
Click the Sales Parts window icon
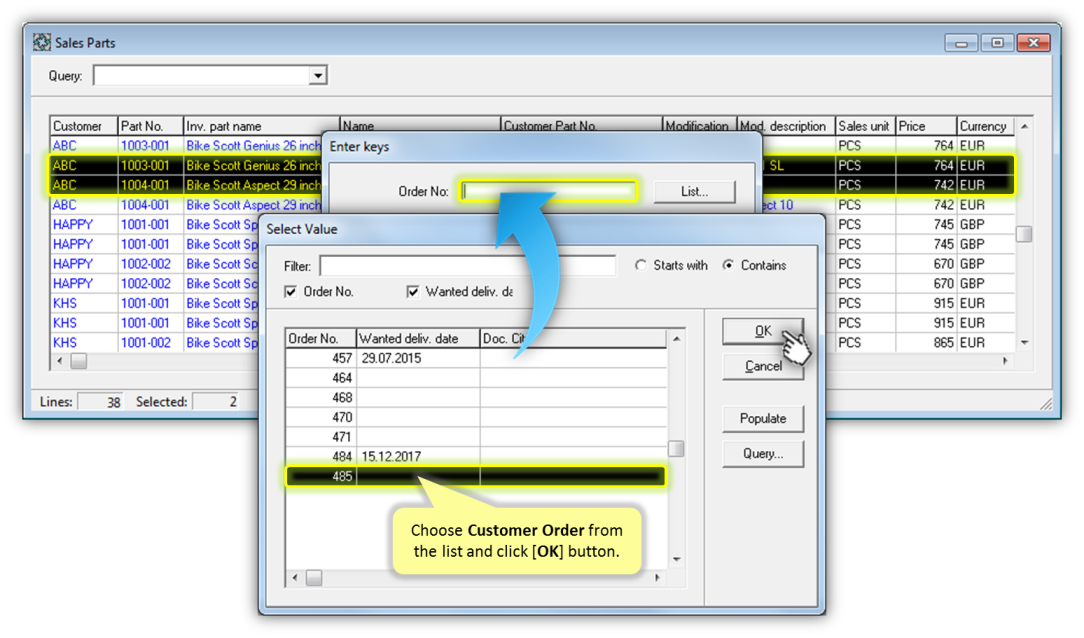click(42, 43)
